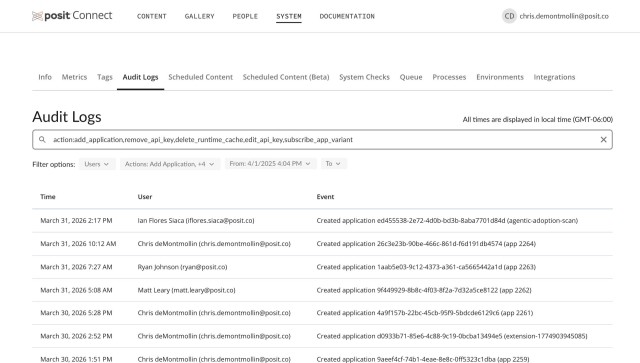Open the System menu

(x=289, y=16)
